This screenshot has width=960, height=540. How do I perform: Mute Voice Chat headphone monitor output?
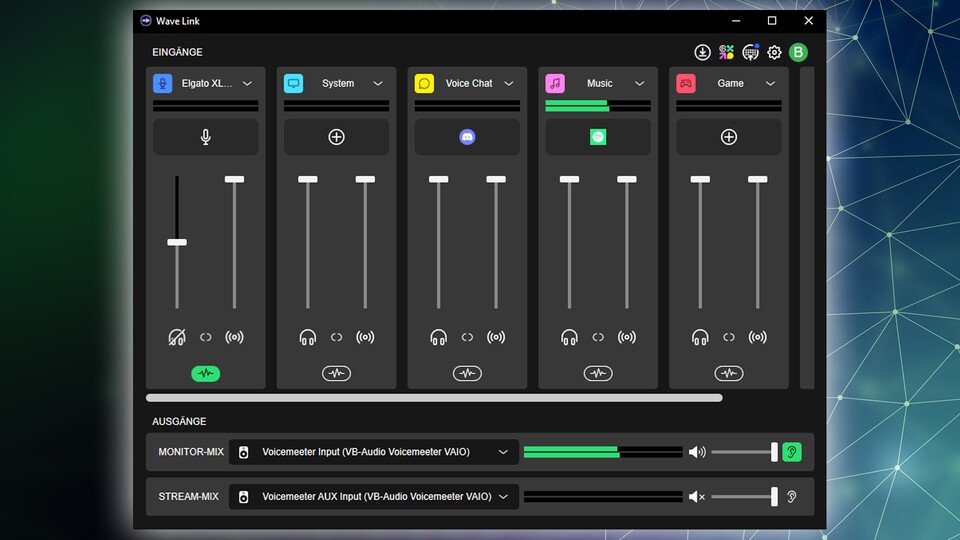point(438,337)
